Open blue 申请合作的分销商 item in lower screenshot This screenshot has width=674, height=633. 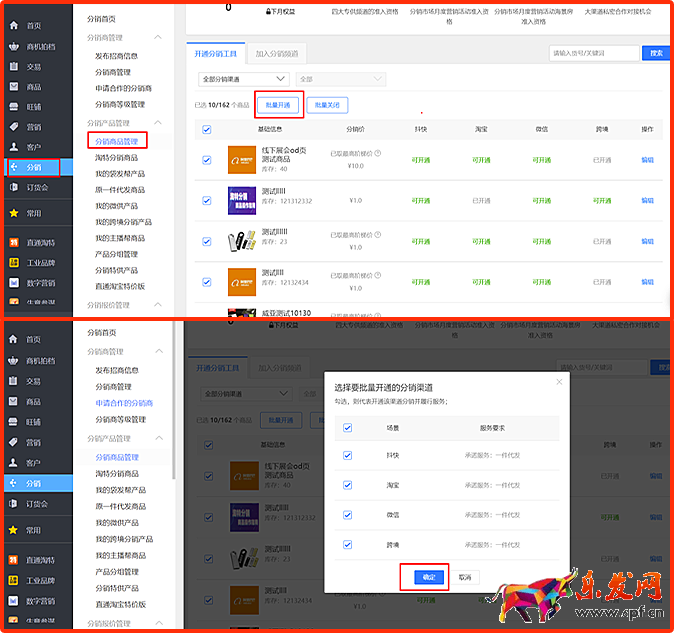tap(124, 403)
